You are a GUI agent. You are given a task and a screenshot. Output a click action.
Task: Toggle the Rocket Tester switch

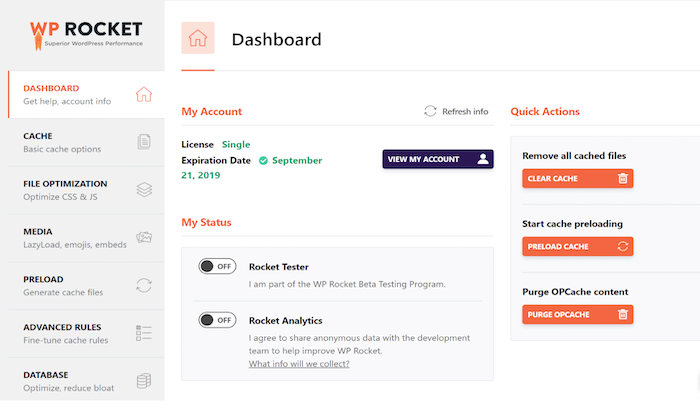[217, 266]
